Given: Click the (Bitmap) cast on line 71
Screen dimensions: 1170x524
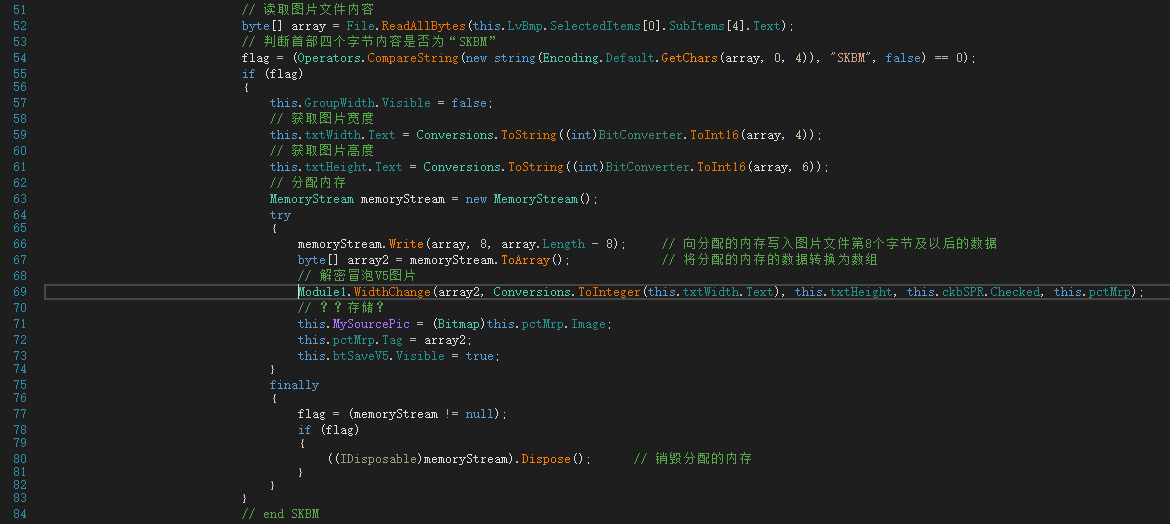Looking at the screenshot, I should (x=459, y=324).
